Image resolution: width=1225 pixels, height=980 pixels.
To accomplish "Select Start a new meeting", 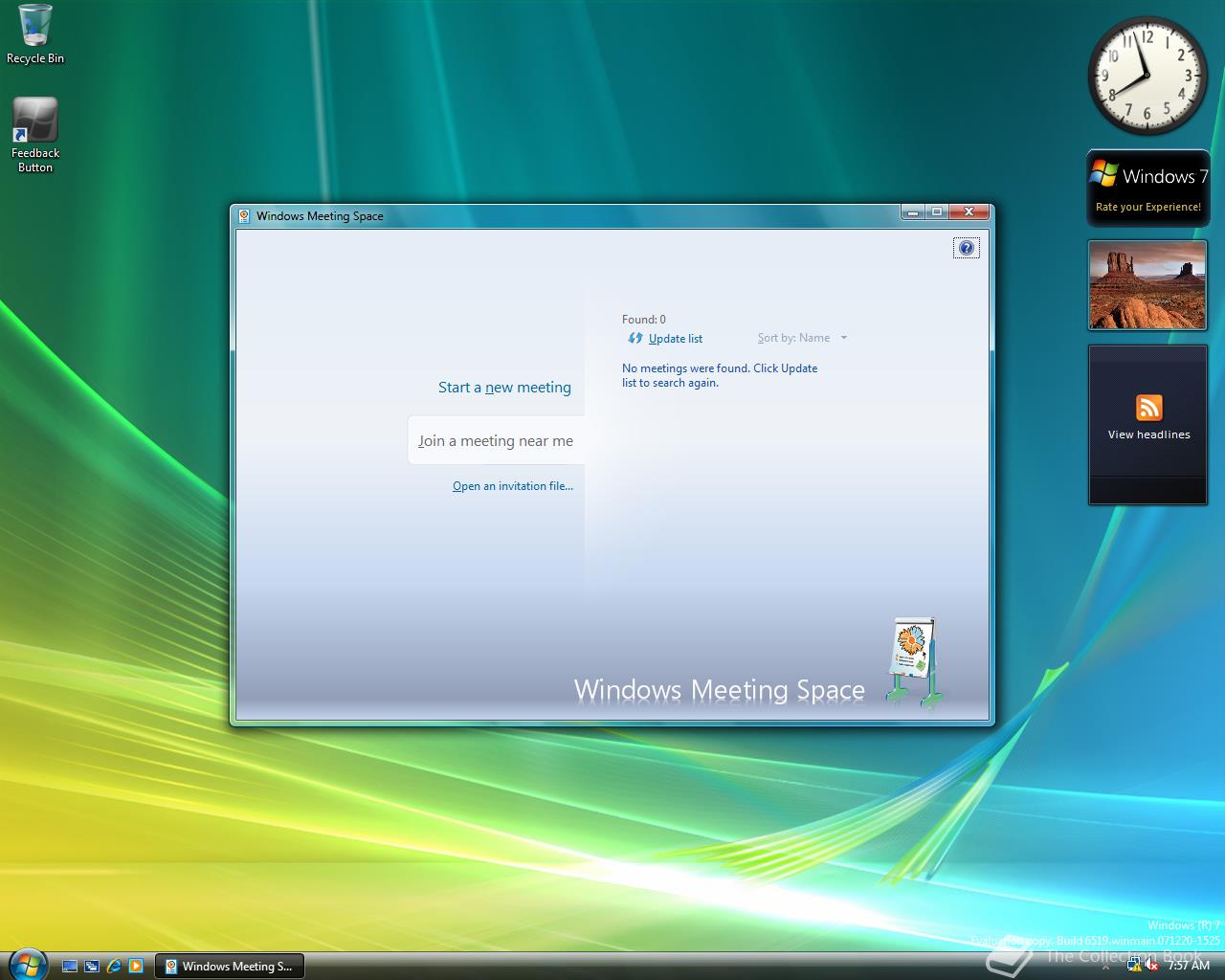I will [x=504, y=388].
